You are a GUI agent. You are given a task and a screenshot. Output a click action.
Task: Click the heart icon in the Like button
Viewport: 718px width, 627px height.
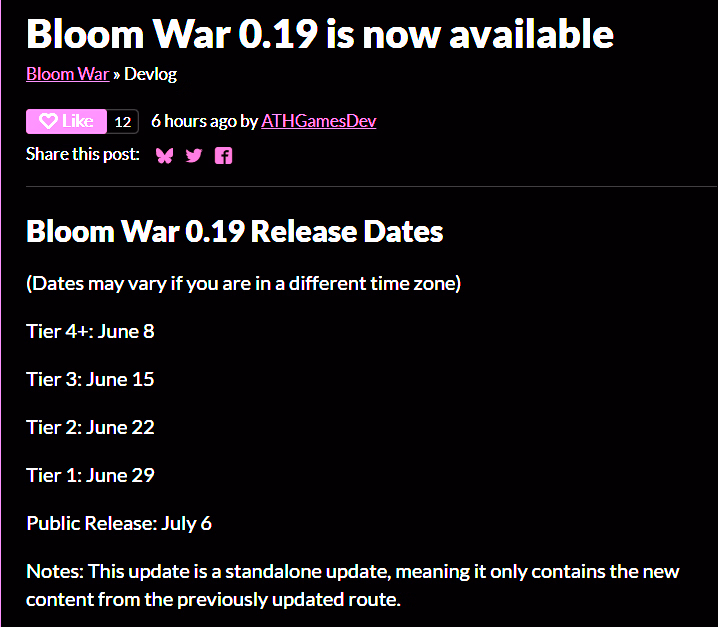click(48, 121)
